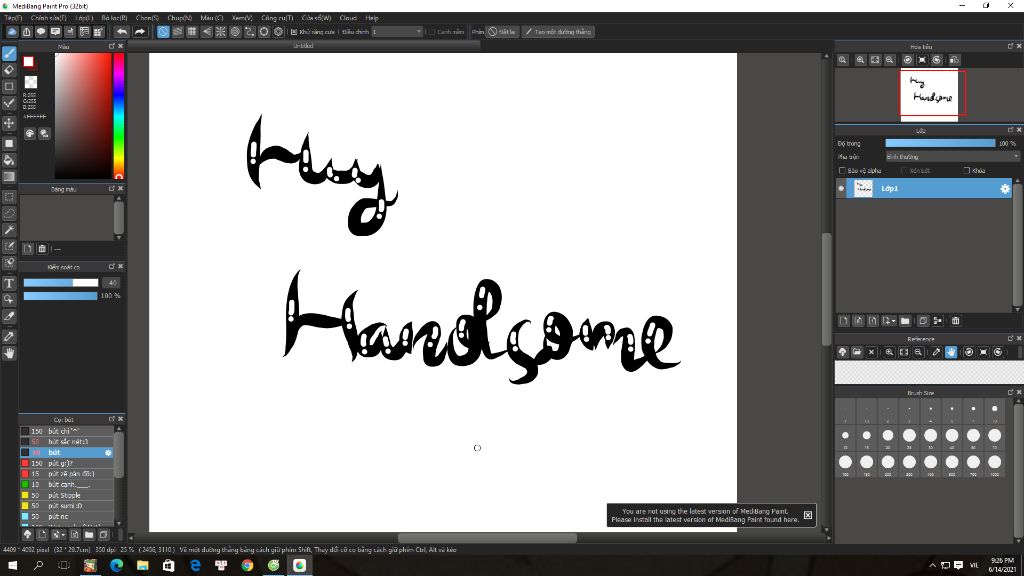This screenshot has width=1024, height=576.
Task: Add a new layer folder
Action: [905, 321]
